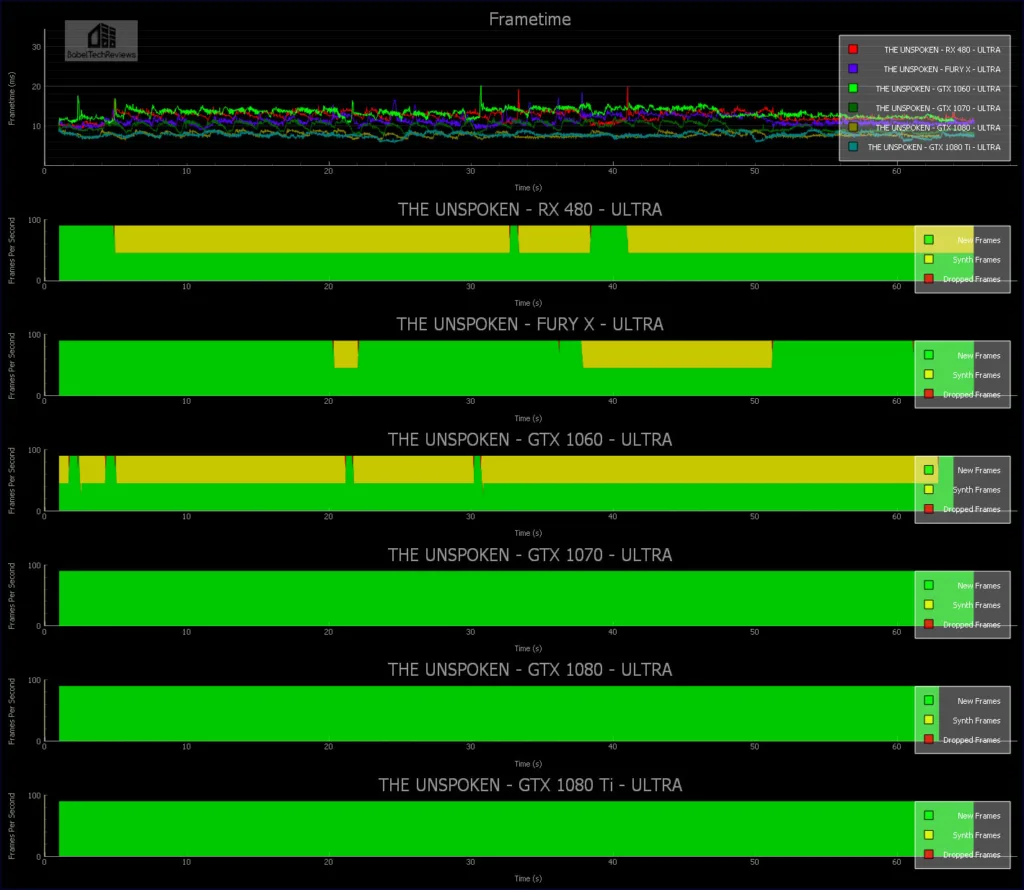
Task: Click the 'THE UNSPOKEN - GTX 1080 Ti - ULTRA' legend label
Action: (933, 147)
